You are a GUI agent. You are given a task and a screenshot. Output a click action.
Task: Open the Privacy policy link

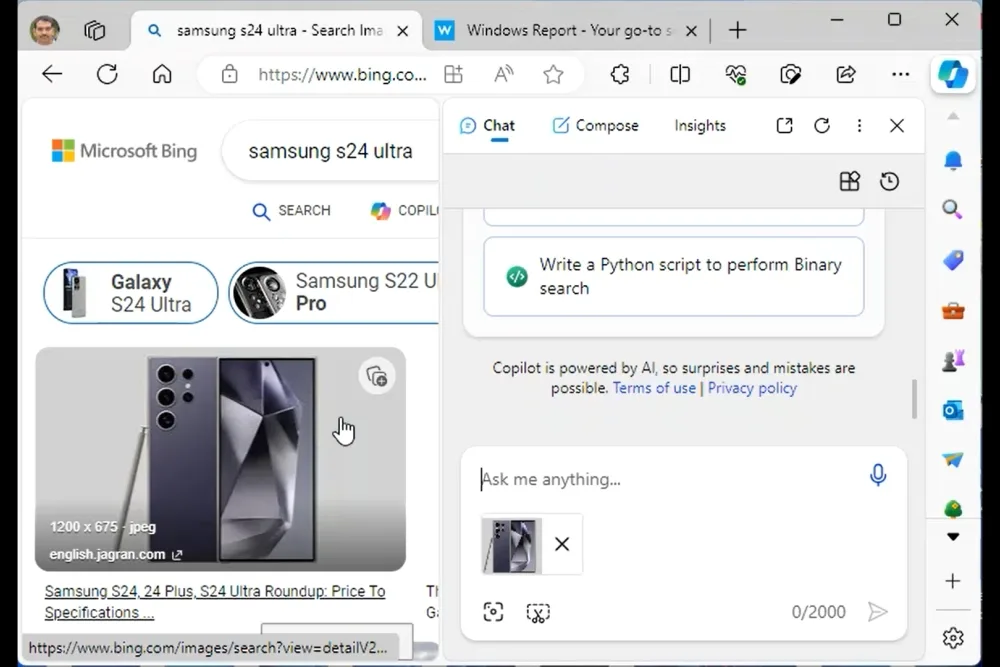752,388
